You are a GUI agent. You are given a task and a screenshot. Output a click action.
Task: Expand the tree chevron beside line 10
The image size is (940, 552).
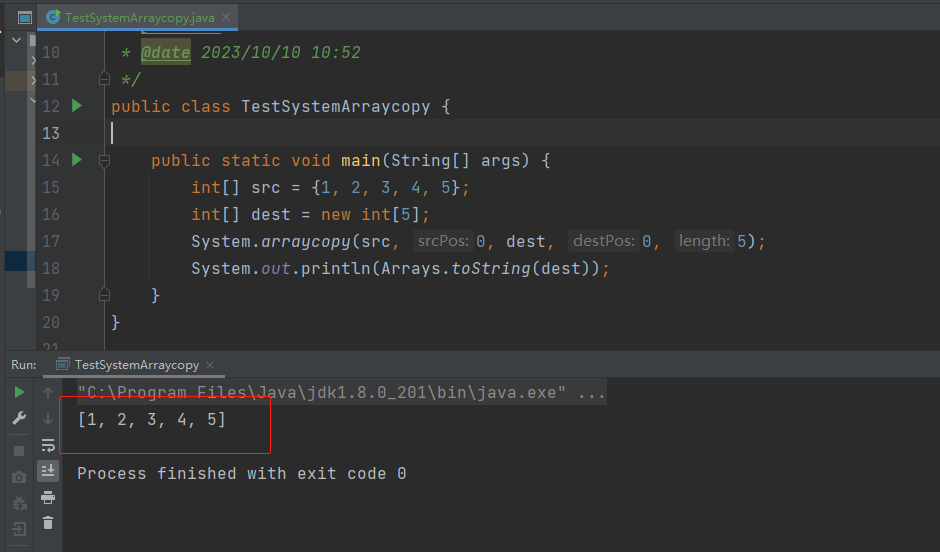(x=34, y=60)
